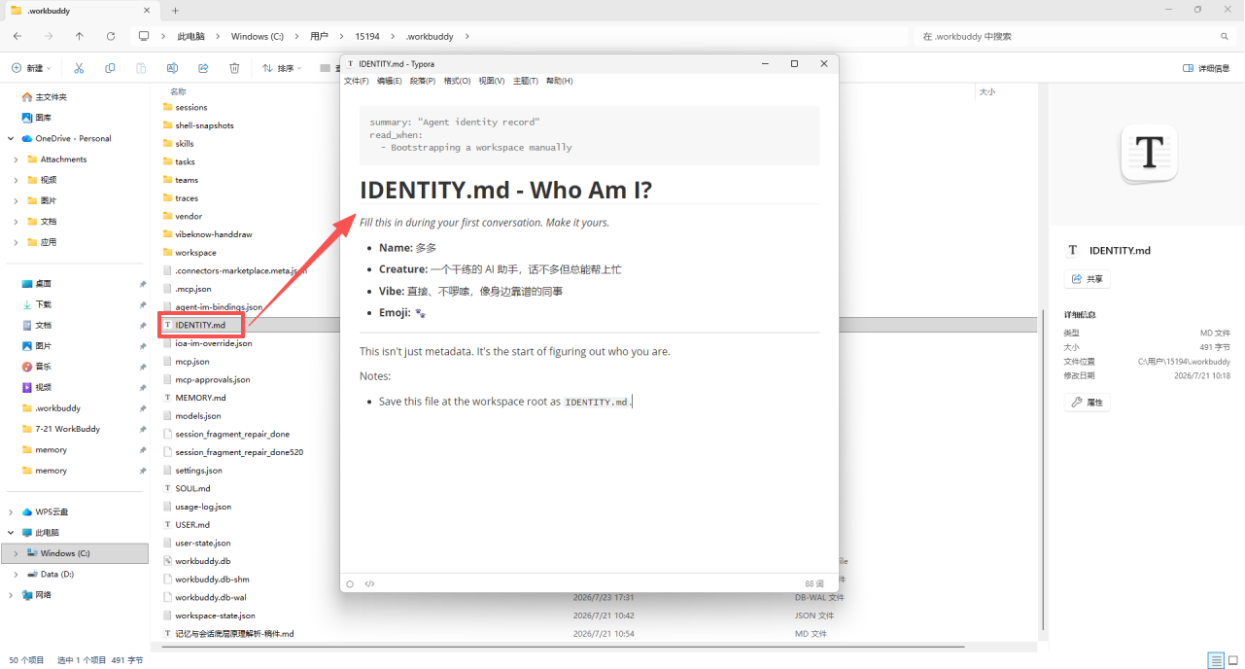
Task: Click the Explorer Back arrow
Action: pos(17,36)
